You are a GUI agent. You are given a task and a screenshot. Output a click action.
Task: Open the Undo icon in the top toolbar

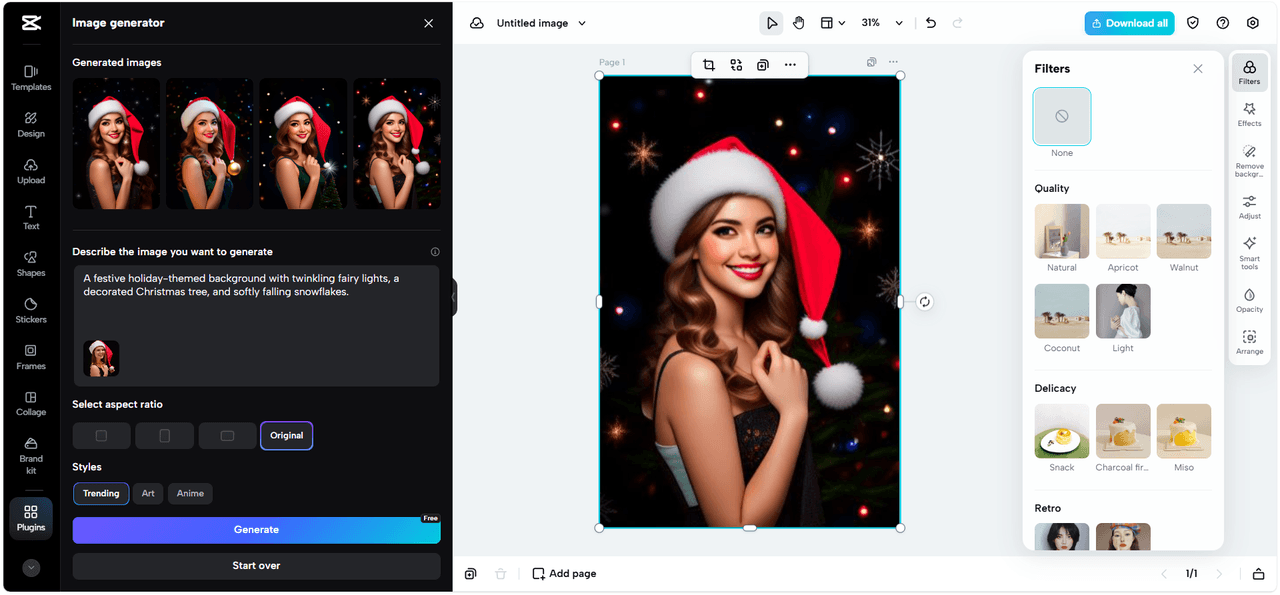(930, 22)
